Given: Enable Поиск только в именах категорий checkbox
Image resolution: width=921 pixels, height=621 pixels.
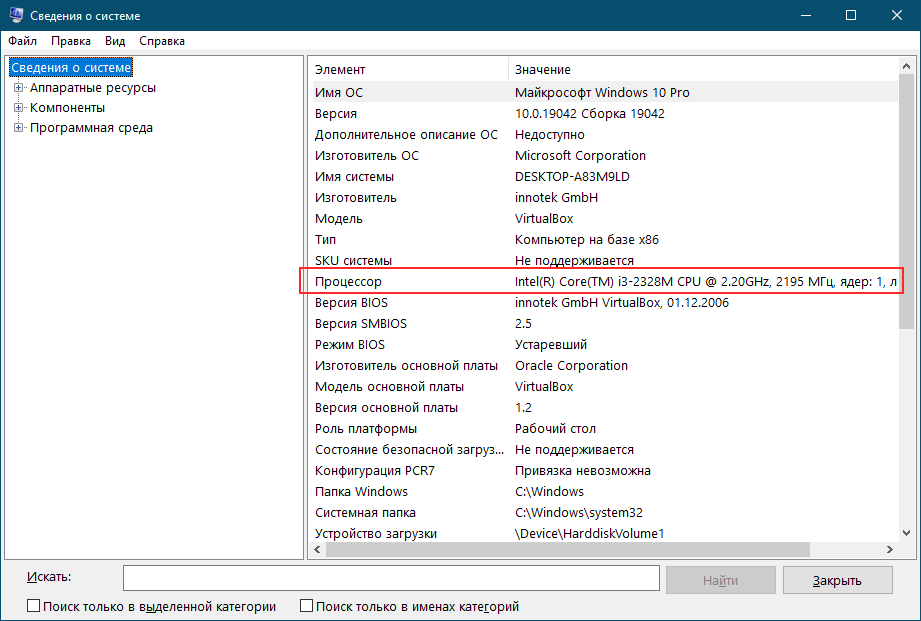Looking at the screenshot, I should (308, 606).
